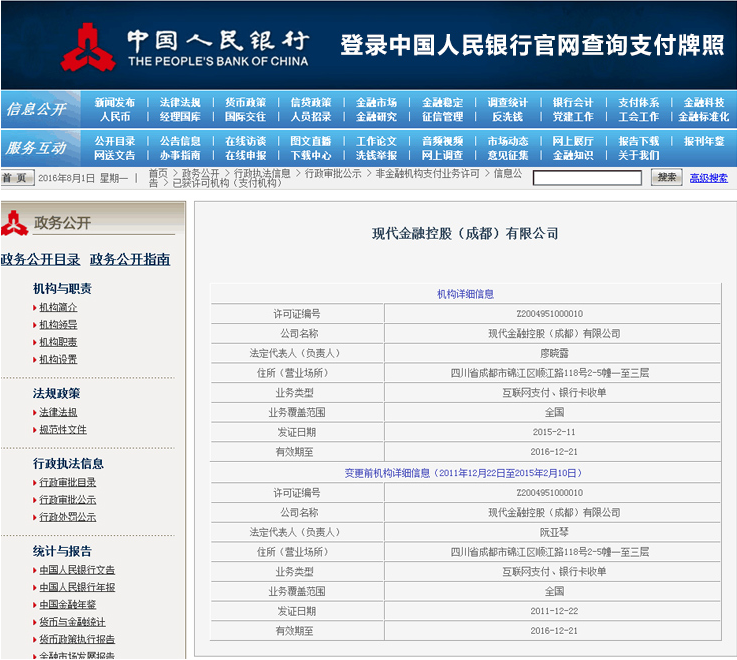The image size is (737, 660).
Task: Open 报刊年鉴 menu item
Action: (704, 141)
